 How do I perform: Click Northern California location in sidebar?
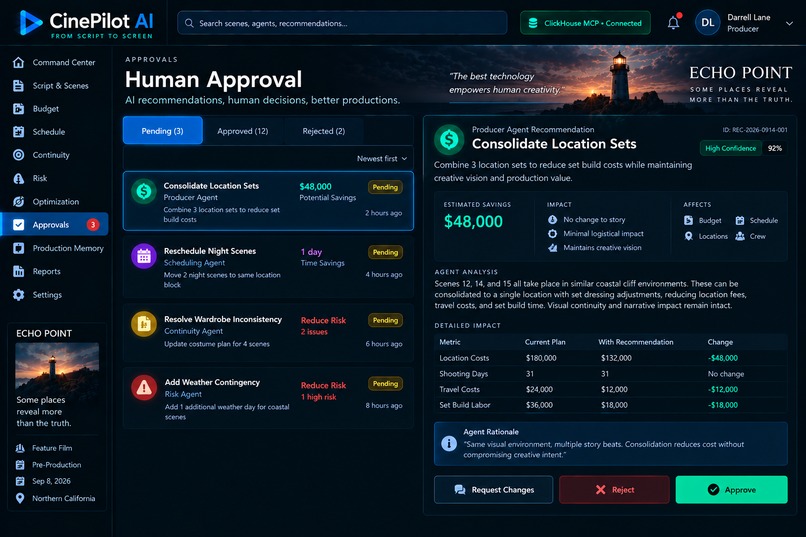point(63,498)
